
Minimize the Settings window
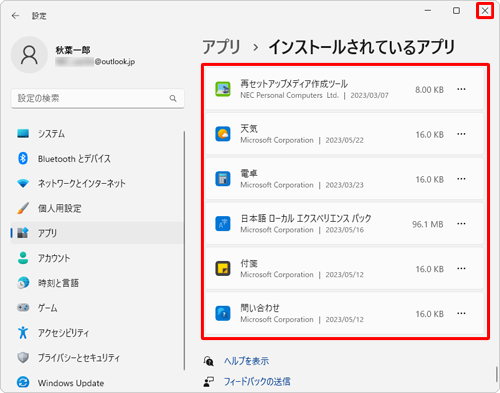(428, 11)
